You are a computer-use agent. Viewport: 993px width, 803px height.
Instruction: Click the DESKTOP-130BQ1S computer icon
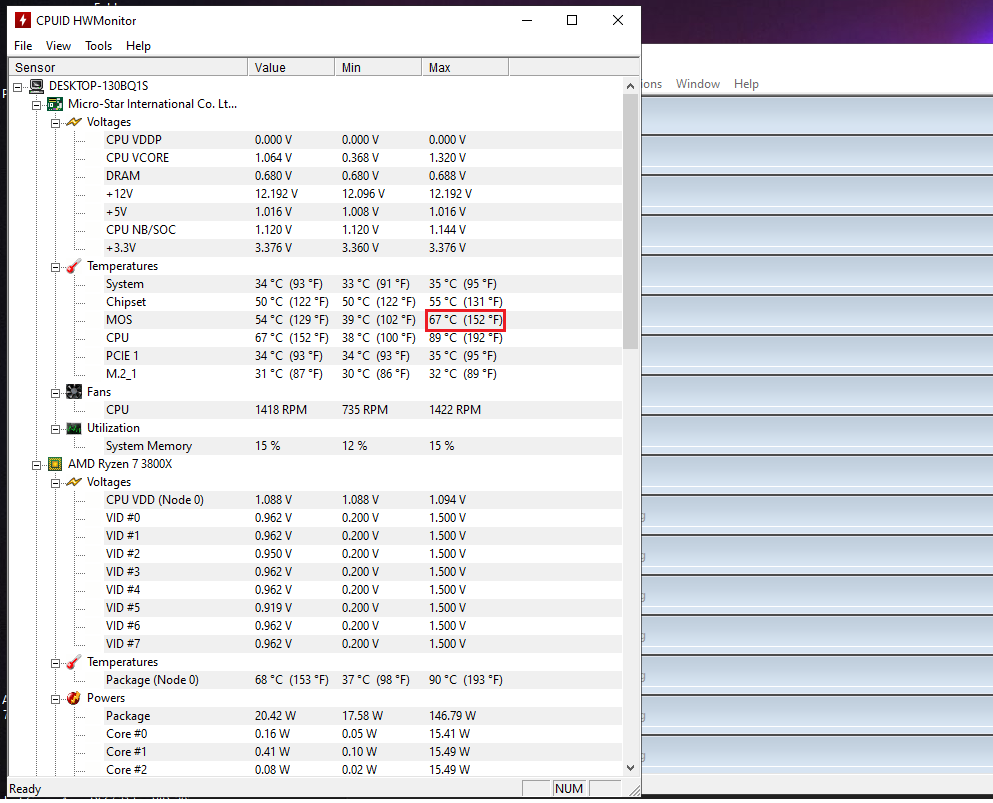tap(37, 86)
